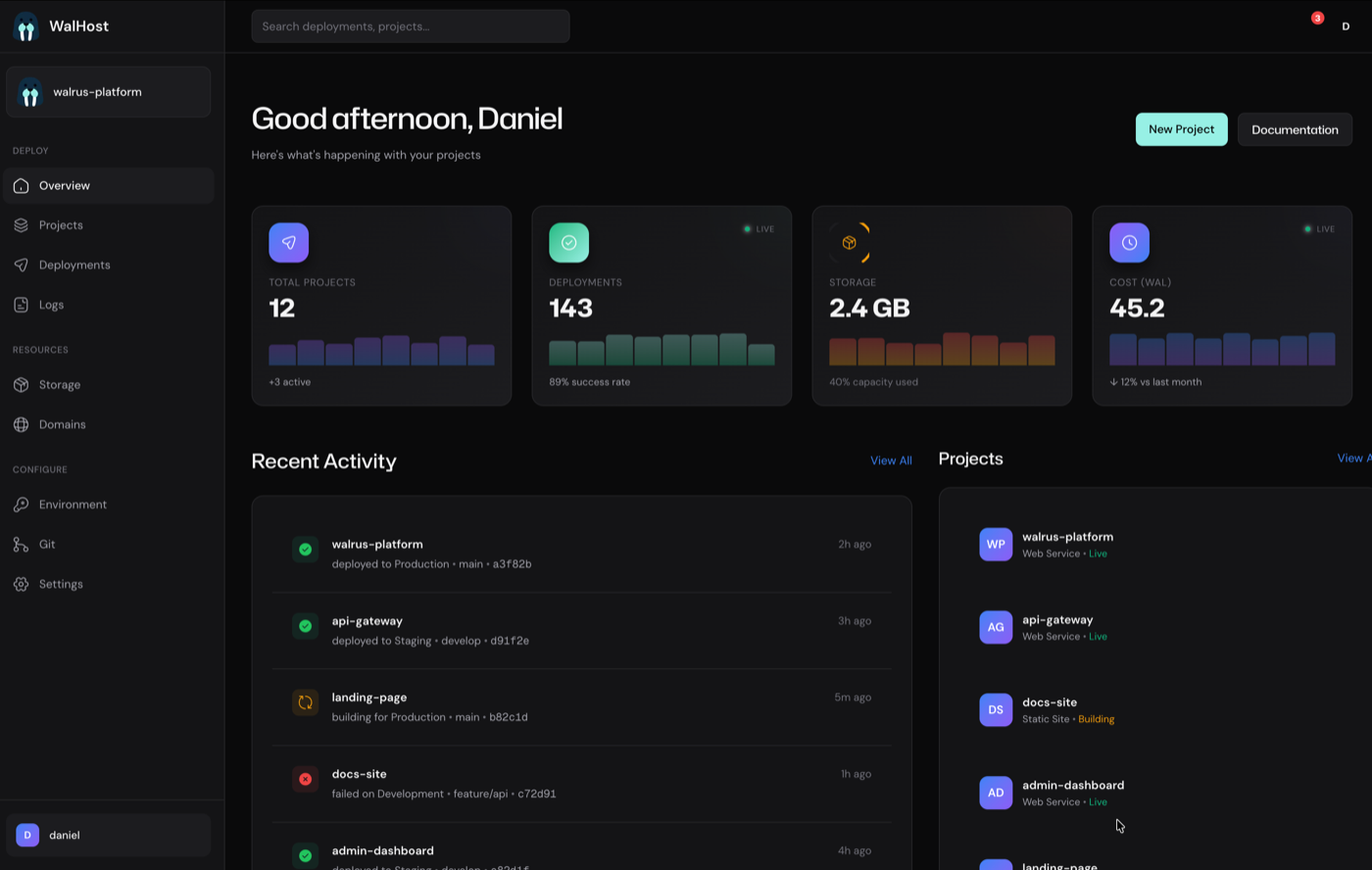Click the Documentation button
This screenshot has width=1372, height=870.
click(x=1295, y=129)
